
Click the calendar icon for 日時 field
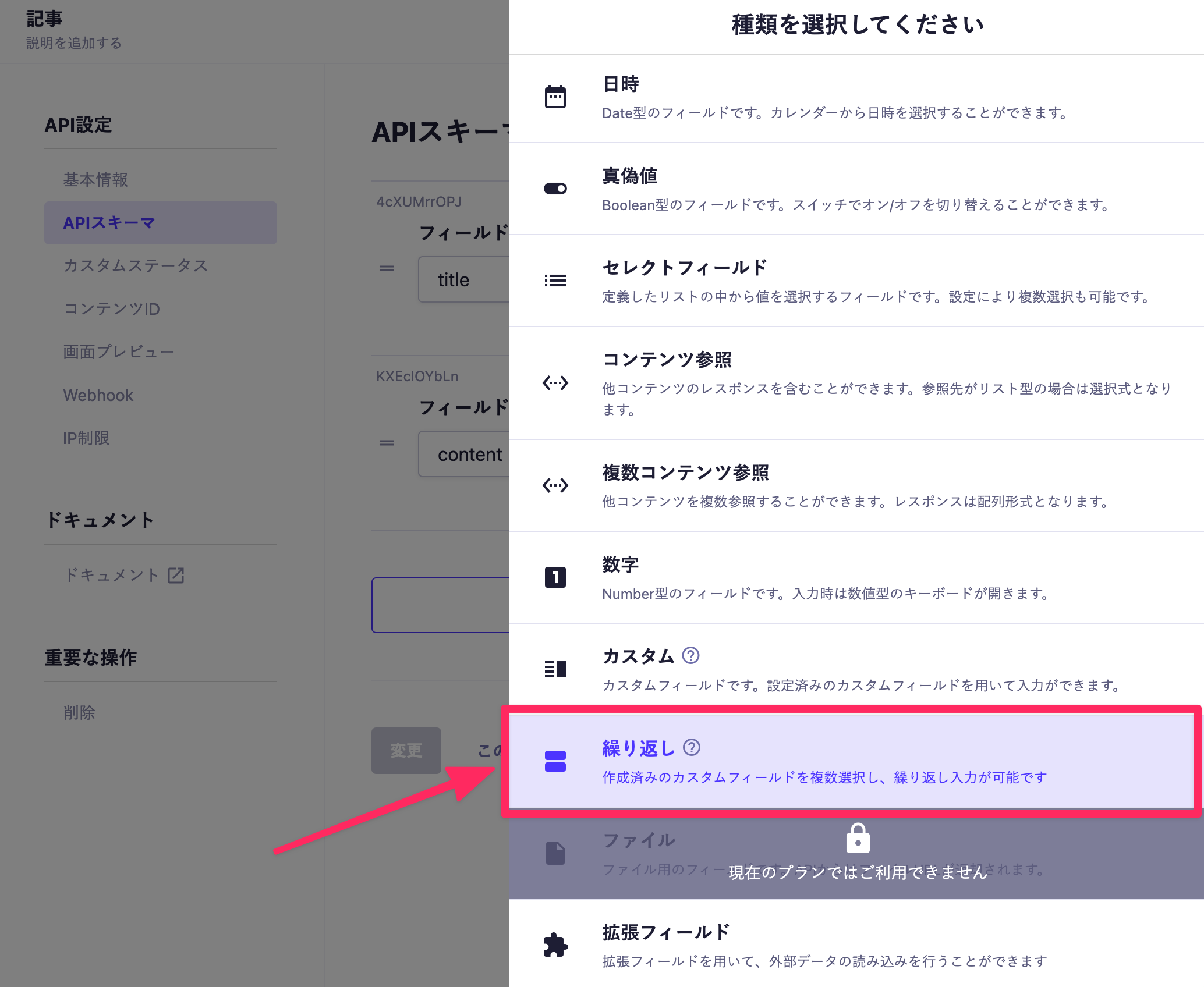coord(555,97)
